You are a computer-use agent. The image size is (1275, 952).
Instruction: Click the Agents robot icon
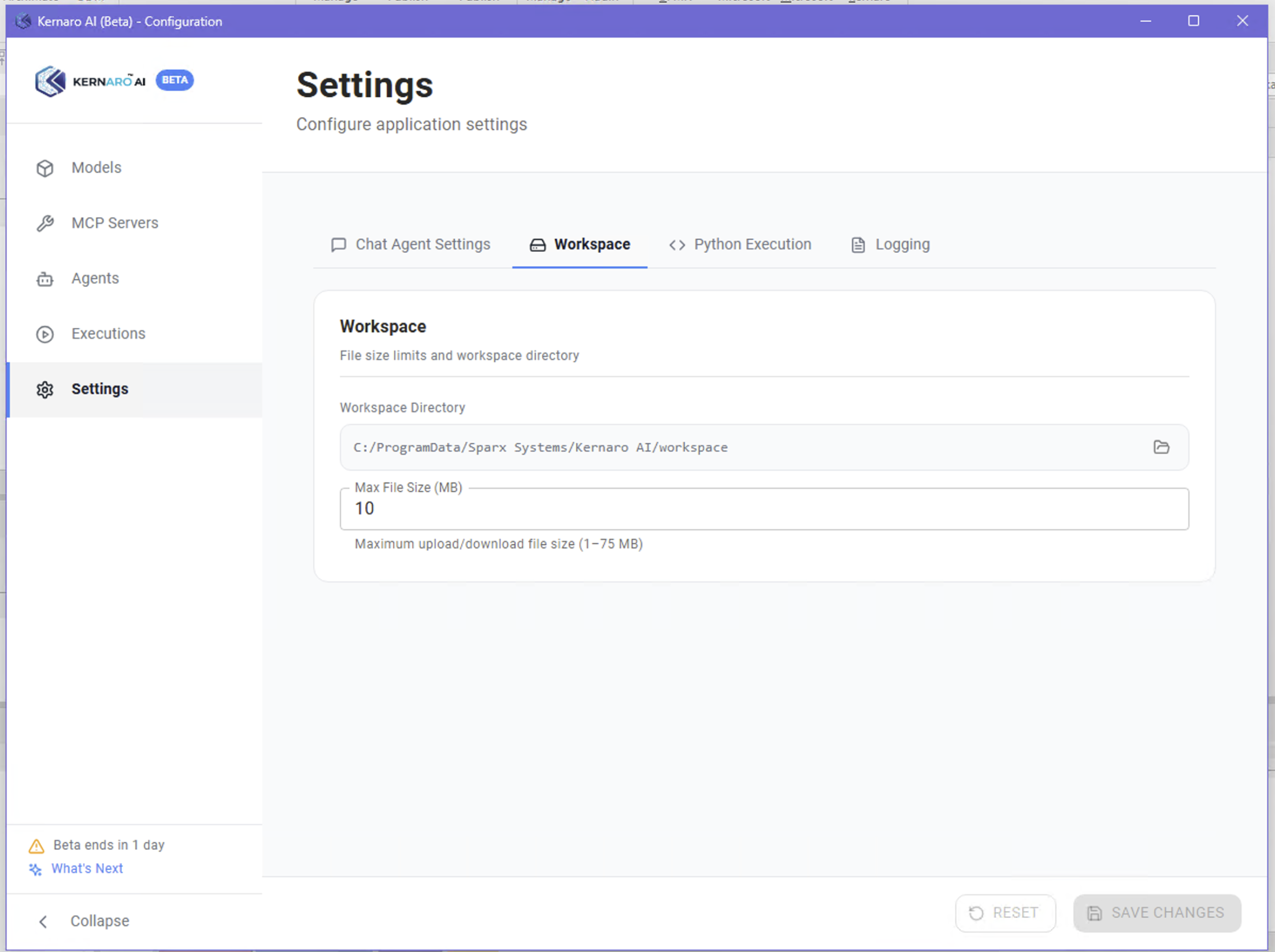point(45,279)
